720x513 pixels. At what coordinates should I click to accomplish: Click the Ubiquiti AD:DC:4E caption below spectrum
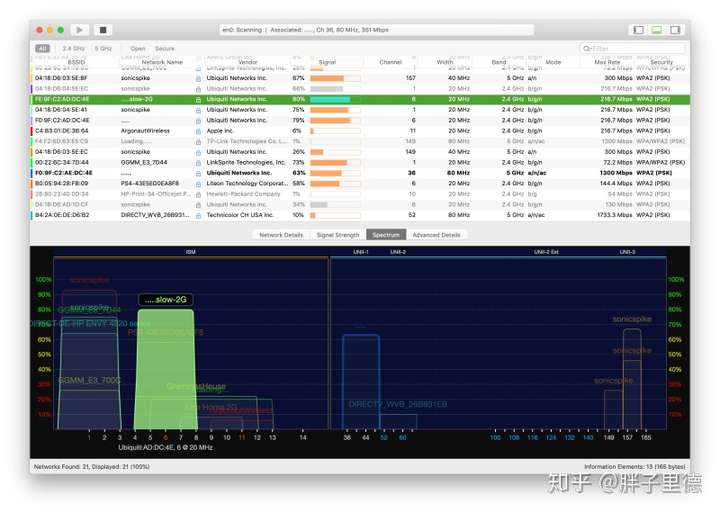[x=165, y=447]
